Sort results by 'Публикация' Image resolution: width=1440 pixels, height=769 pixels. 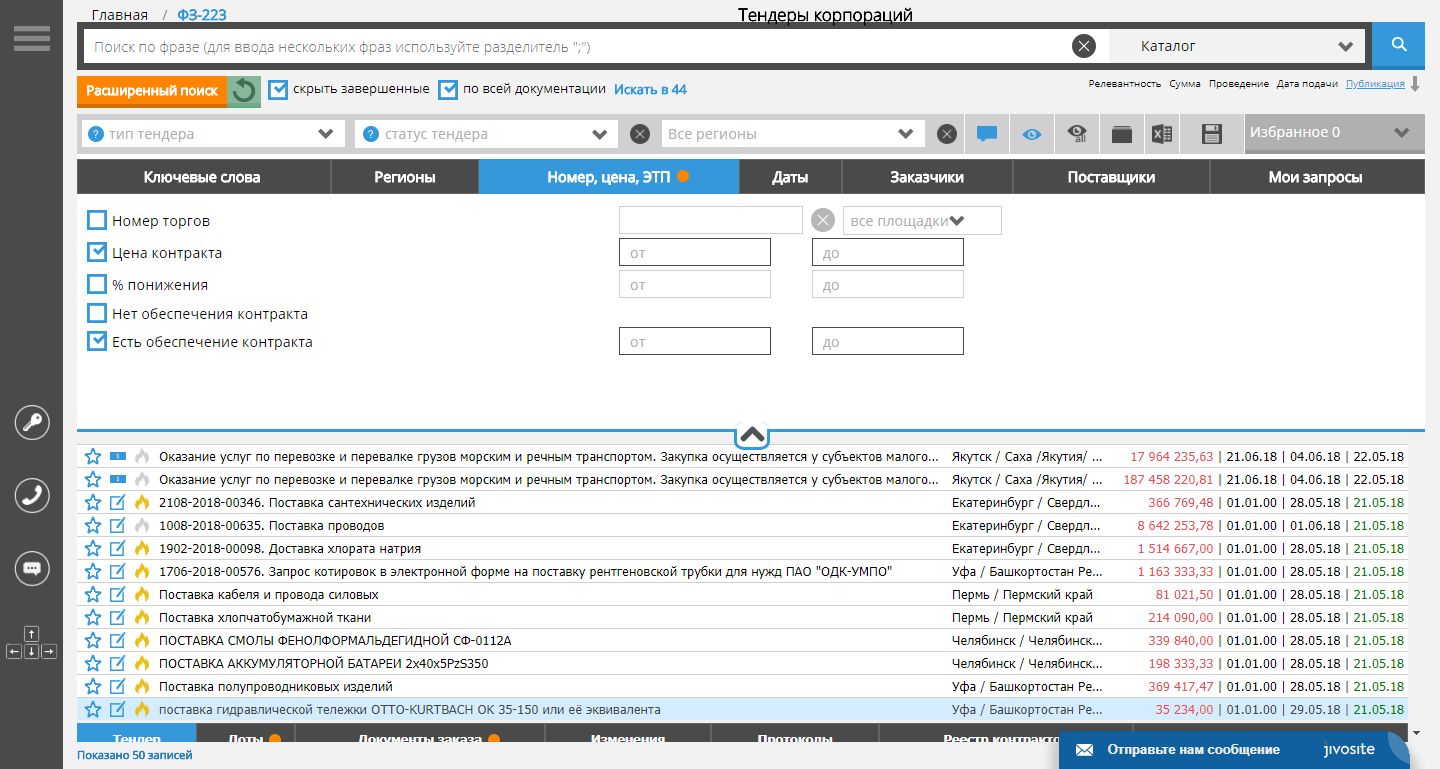(x=1375, y=84)
